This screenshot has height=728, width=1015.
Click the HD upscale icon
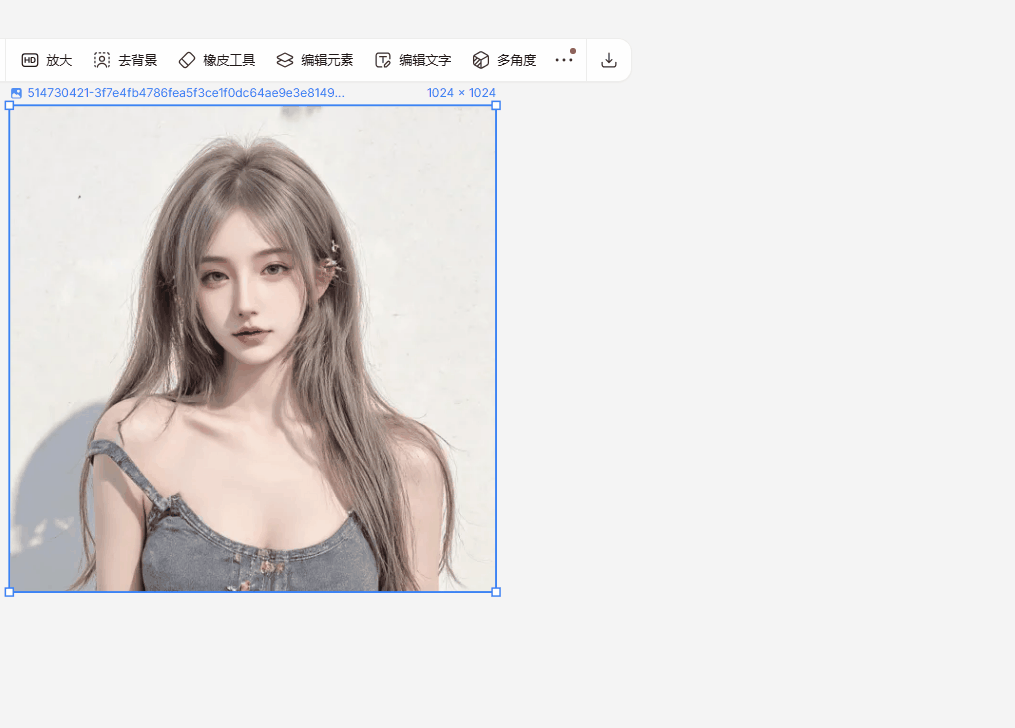click(x=30, y=60)
